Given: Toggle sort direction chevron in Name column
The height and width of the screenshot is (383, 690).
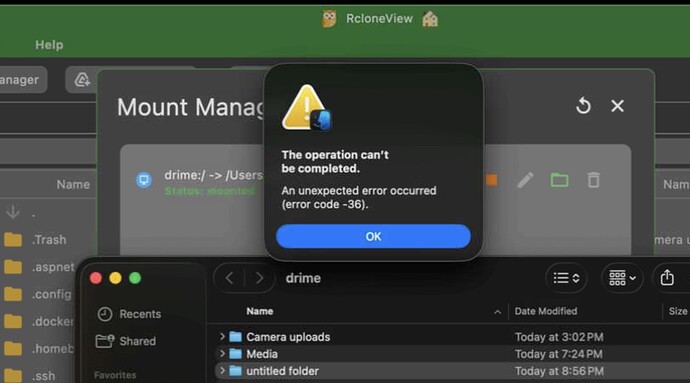Looking at the screenshot, I should (497, 312).
